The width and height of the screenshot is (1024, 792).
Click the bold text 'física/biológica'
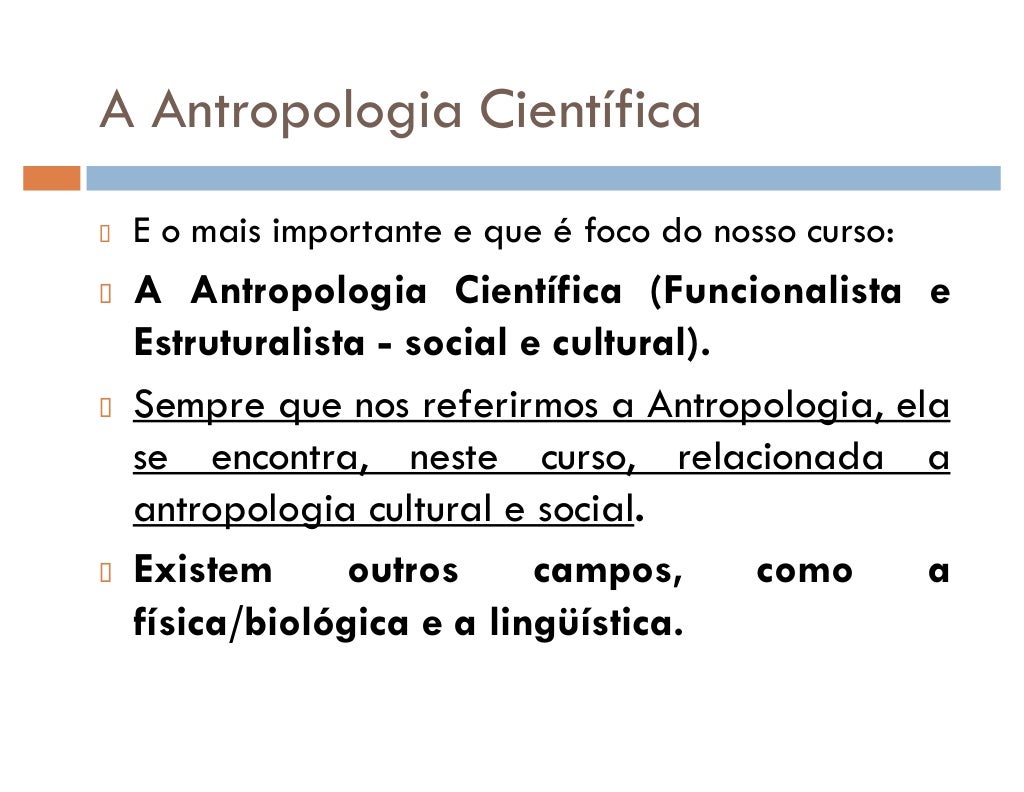point(271,622)
